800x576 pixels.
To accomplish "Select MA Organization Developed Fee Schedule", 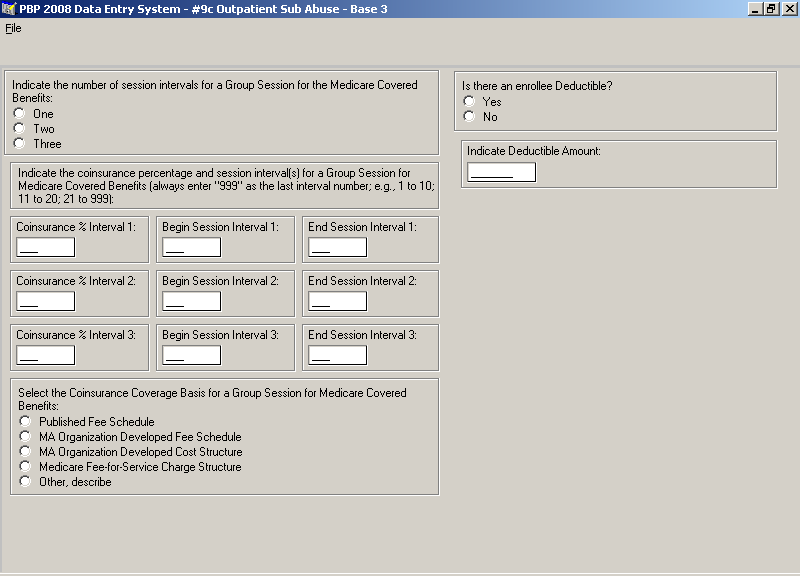I will pyautogui.click(x=25, y=436).
